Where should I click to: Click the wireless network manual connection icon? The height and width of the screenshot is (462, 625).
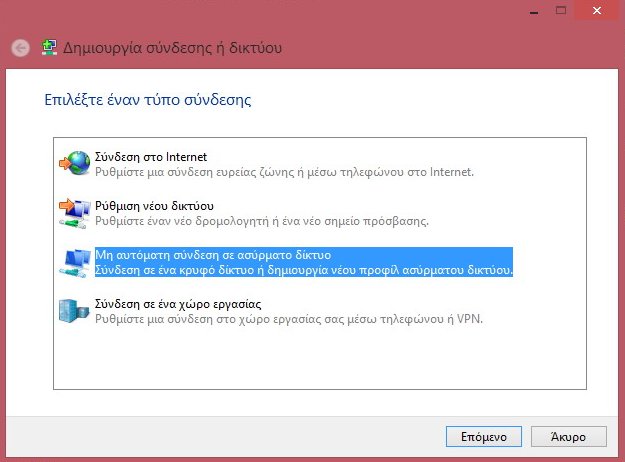click(75, 263)
